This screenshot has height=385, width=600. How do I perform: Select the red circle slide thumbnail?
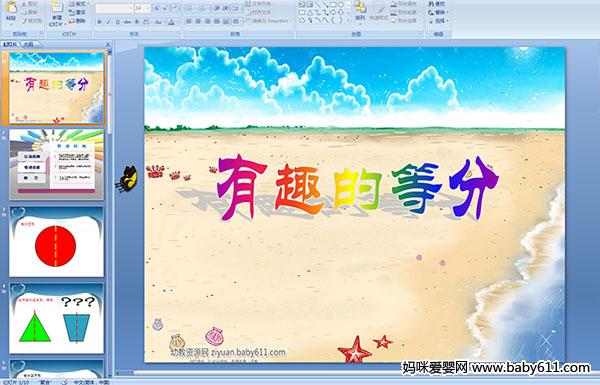(56, 241)
